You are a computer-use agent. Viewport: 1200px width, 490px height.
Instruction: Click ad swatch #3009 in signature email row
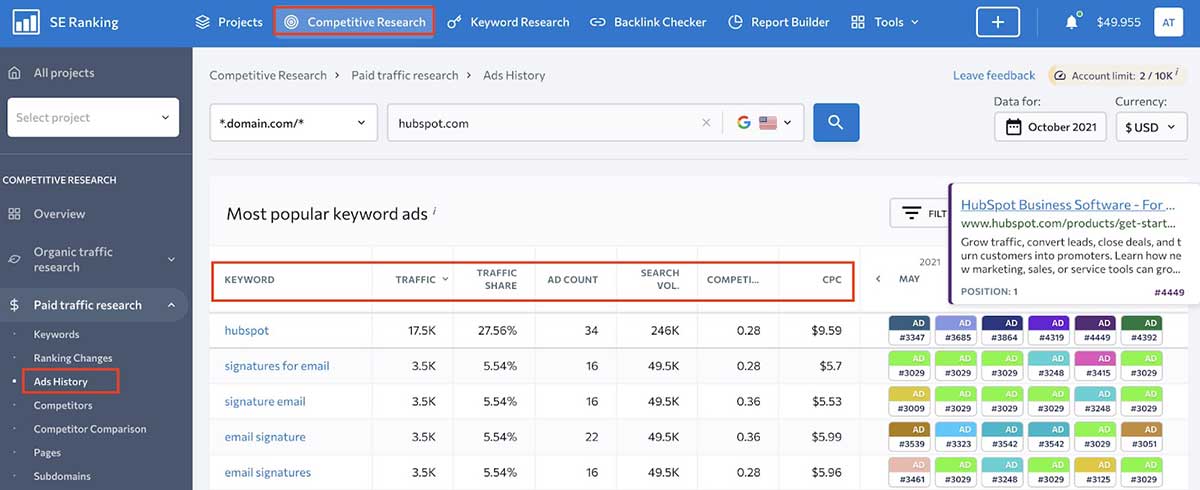point(909,401)
